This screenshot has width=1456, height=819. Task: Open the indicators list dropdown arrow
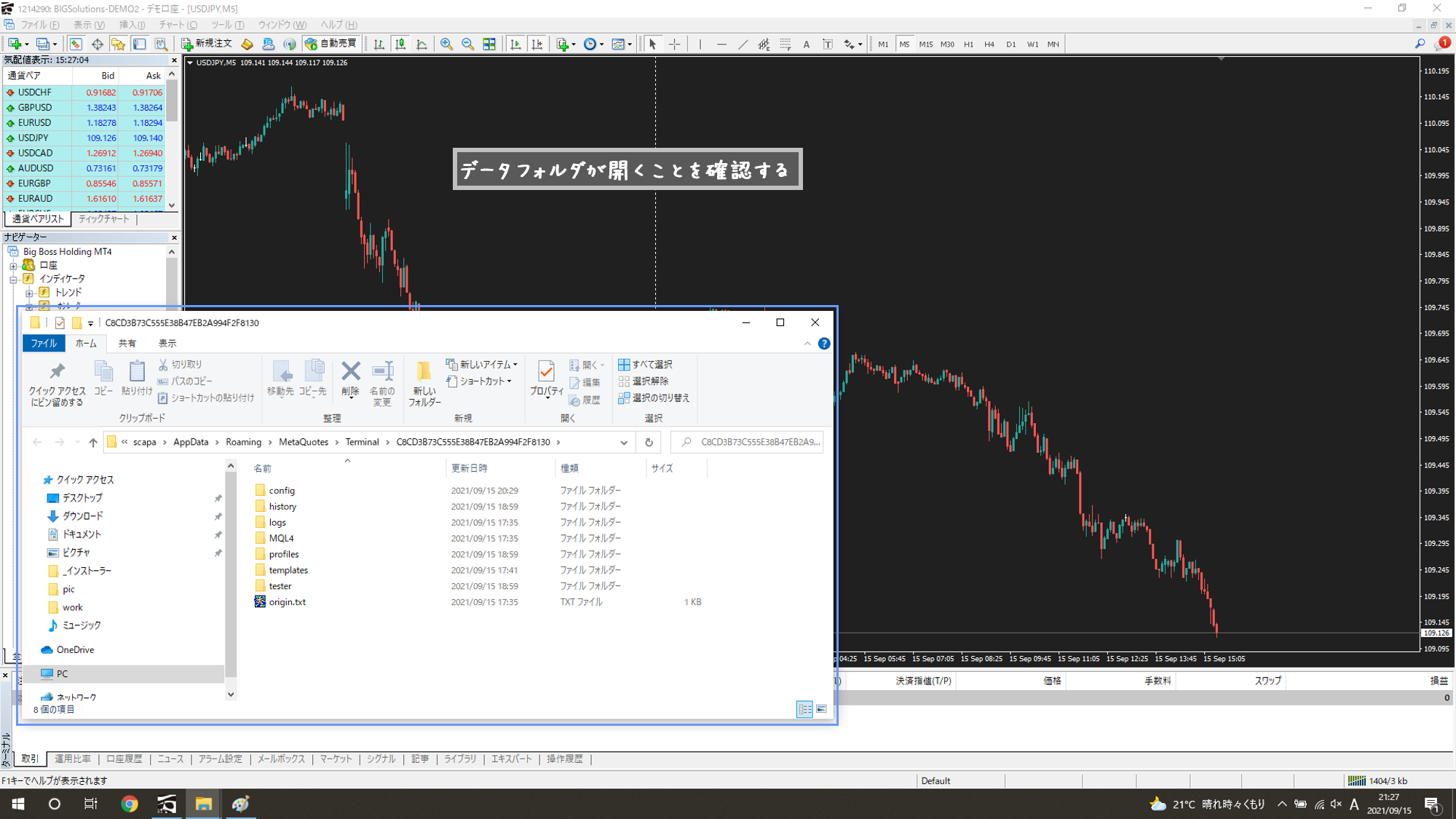click(x=574, y=44)
